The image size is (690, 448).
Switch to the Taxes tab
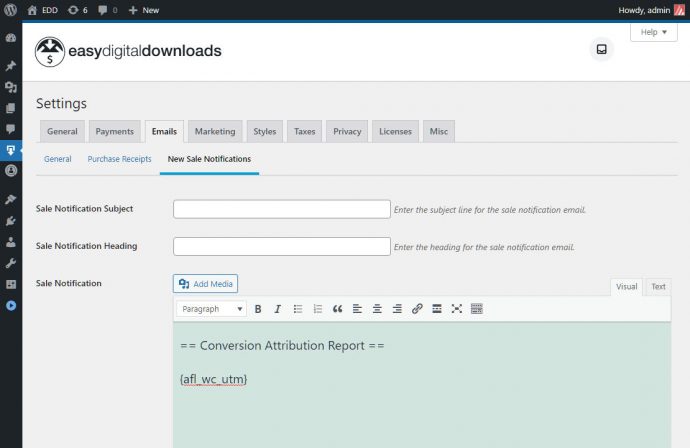[x=305, y=131]
